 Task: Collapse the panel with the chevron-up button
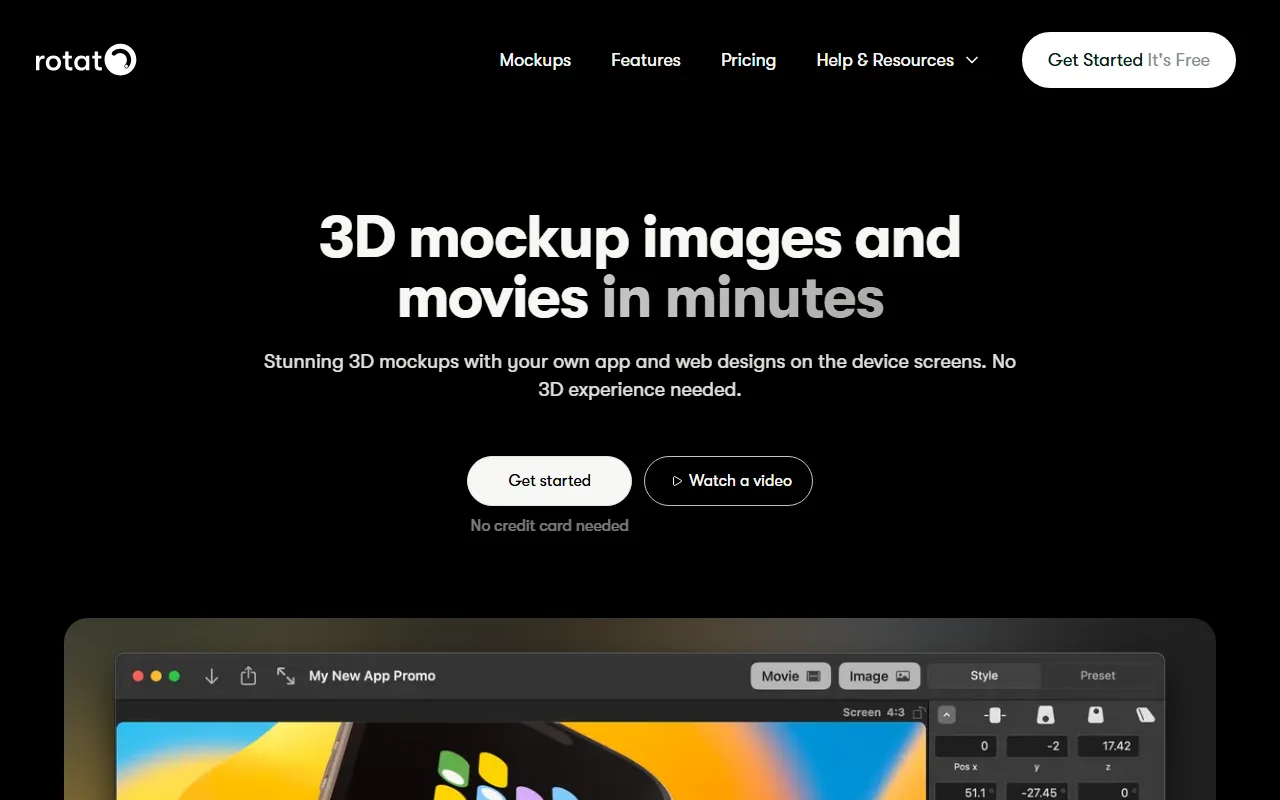point(947,715)
